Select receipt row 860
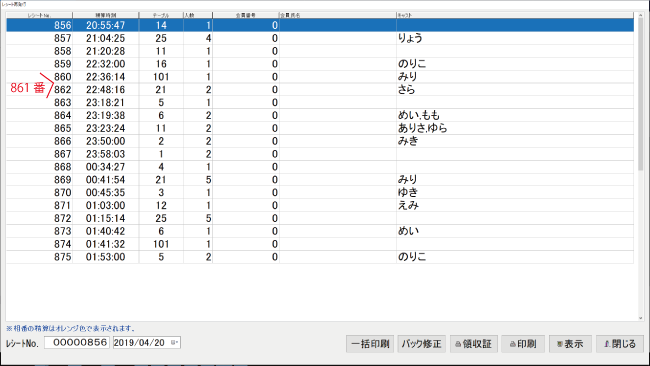This screenshot has height=366, width=650. pos(320,77)
